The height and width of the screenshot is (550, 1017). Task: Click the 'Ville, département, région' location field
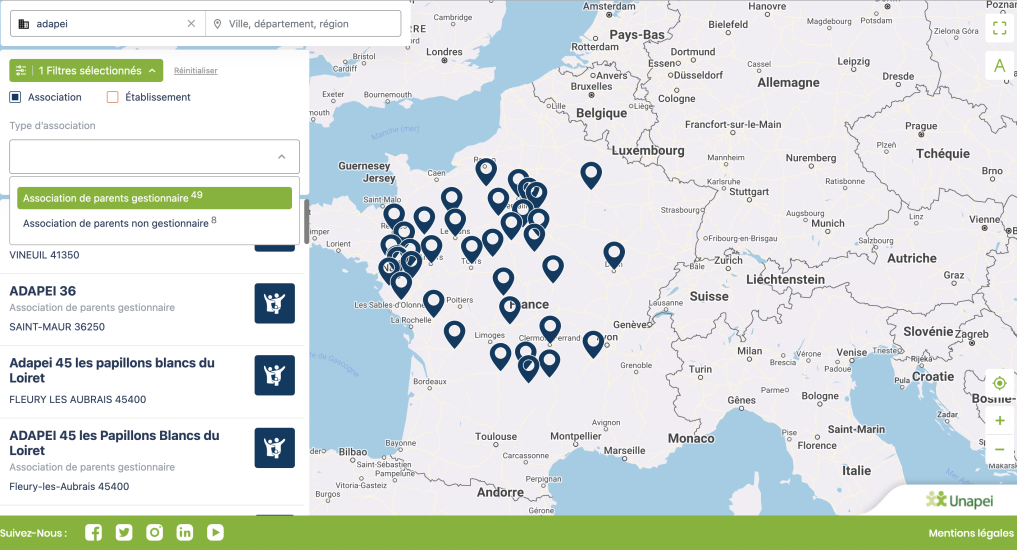tap(303, 23)
